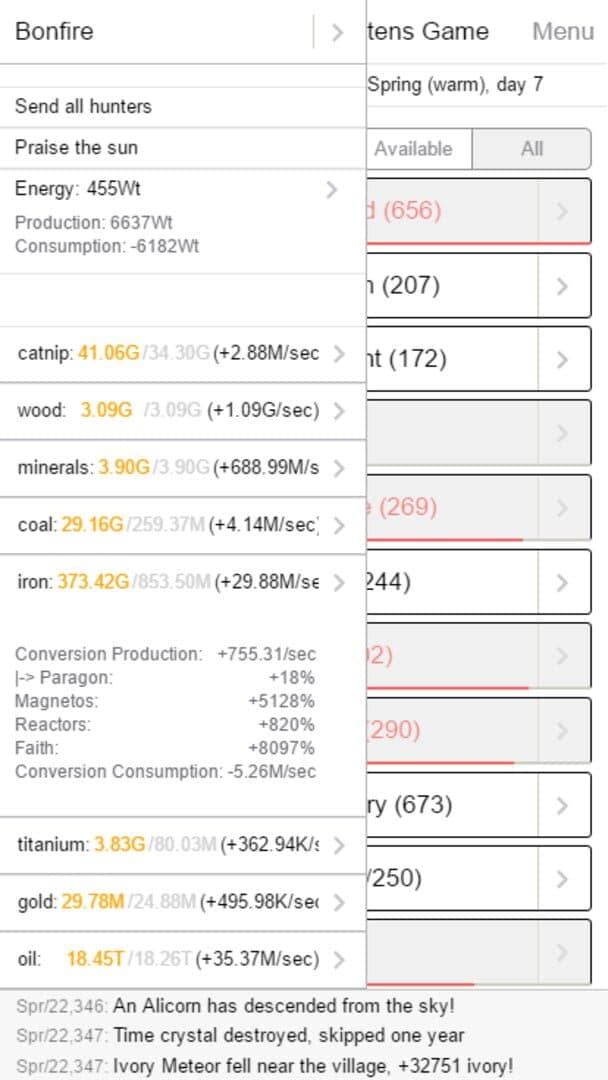Select the building button showing (172)
The height and width of the screenshot is (1080, 608).
click(x=450, y=359)
